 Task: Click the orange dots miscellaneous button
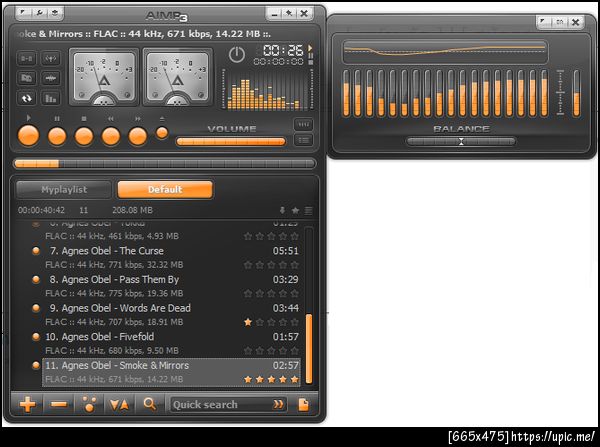click(90, 405)
